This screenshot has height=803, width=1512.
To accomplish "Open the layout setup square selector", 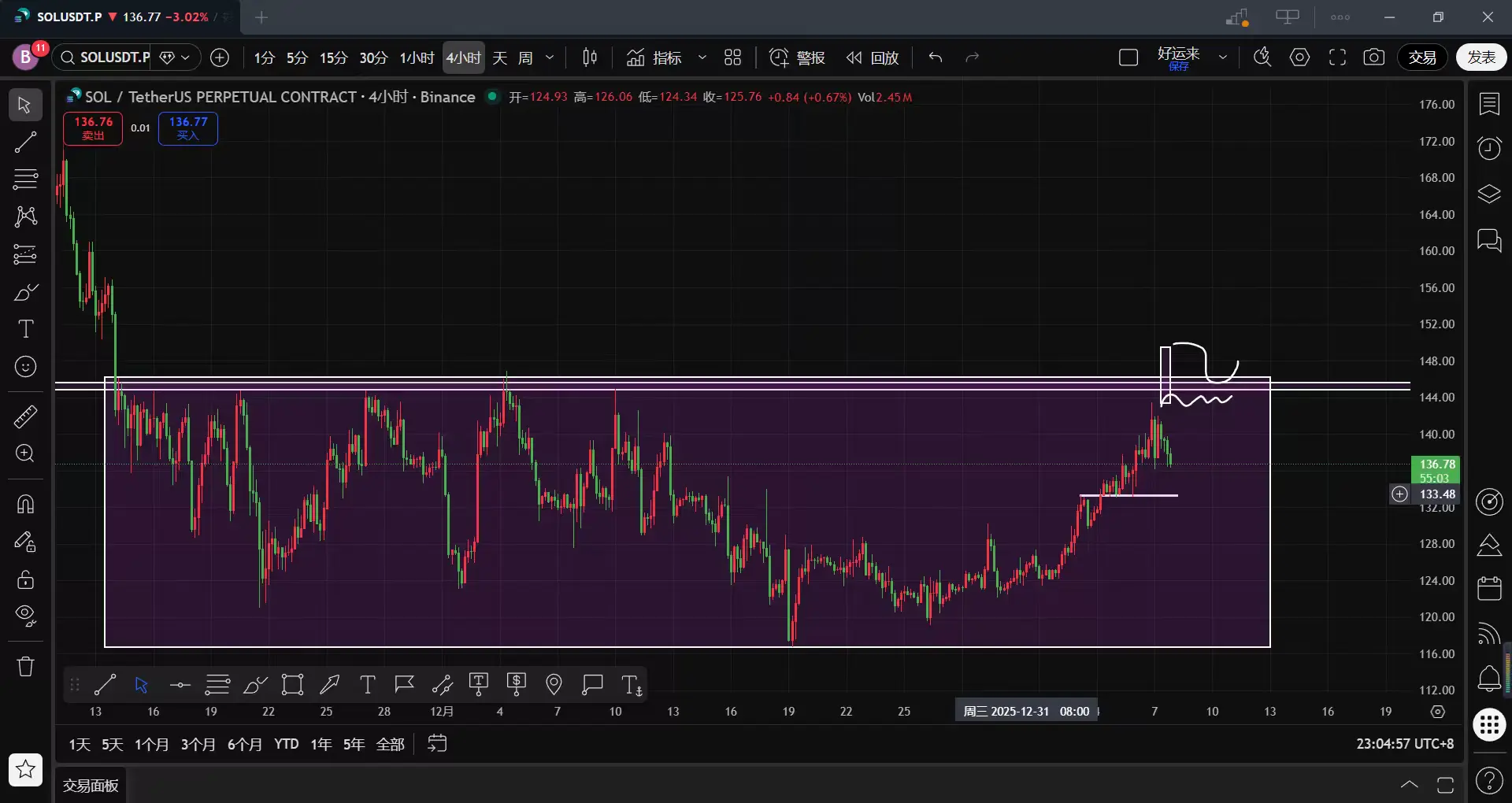I will click(x=1128, y=57).
